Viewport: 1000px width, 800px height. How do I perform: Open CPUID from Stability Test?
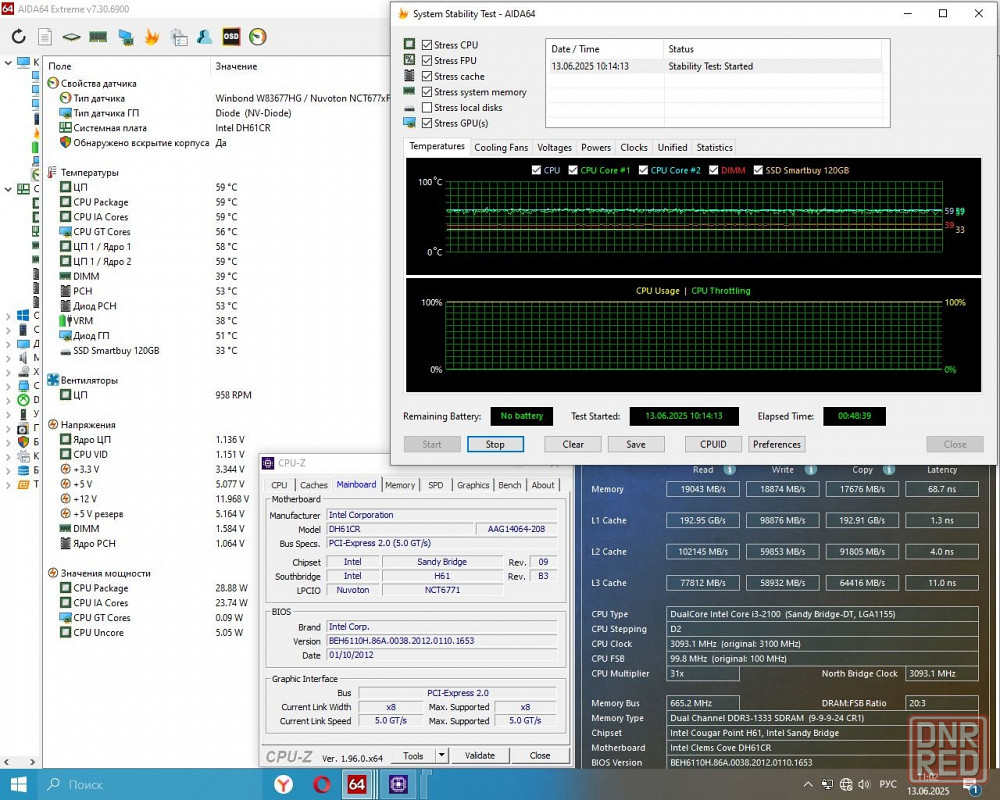click(713, 444)
